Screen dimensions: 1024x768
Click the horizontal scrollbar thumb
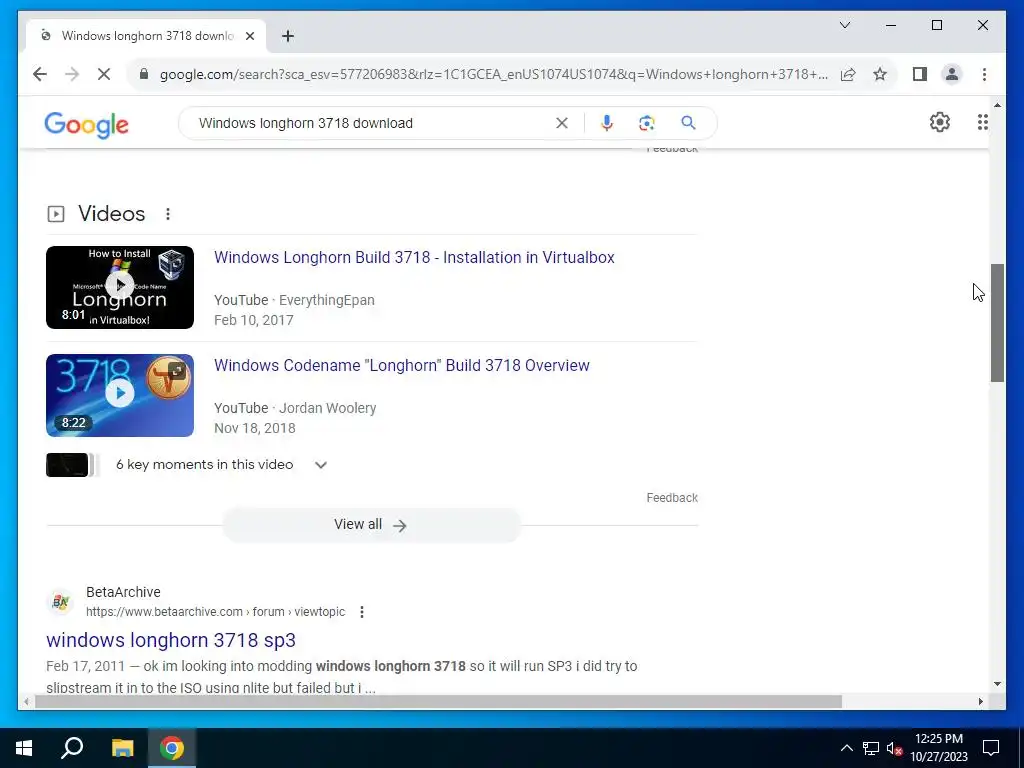pyautogui.click(x=438, y=702)
